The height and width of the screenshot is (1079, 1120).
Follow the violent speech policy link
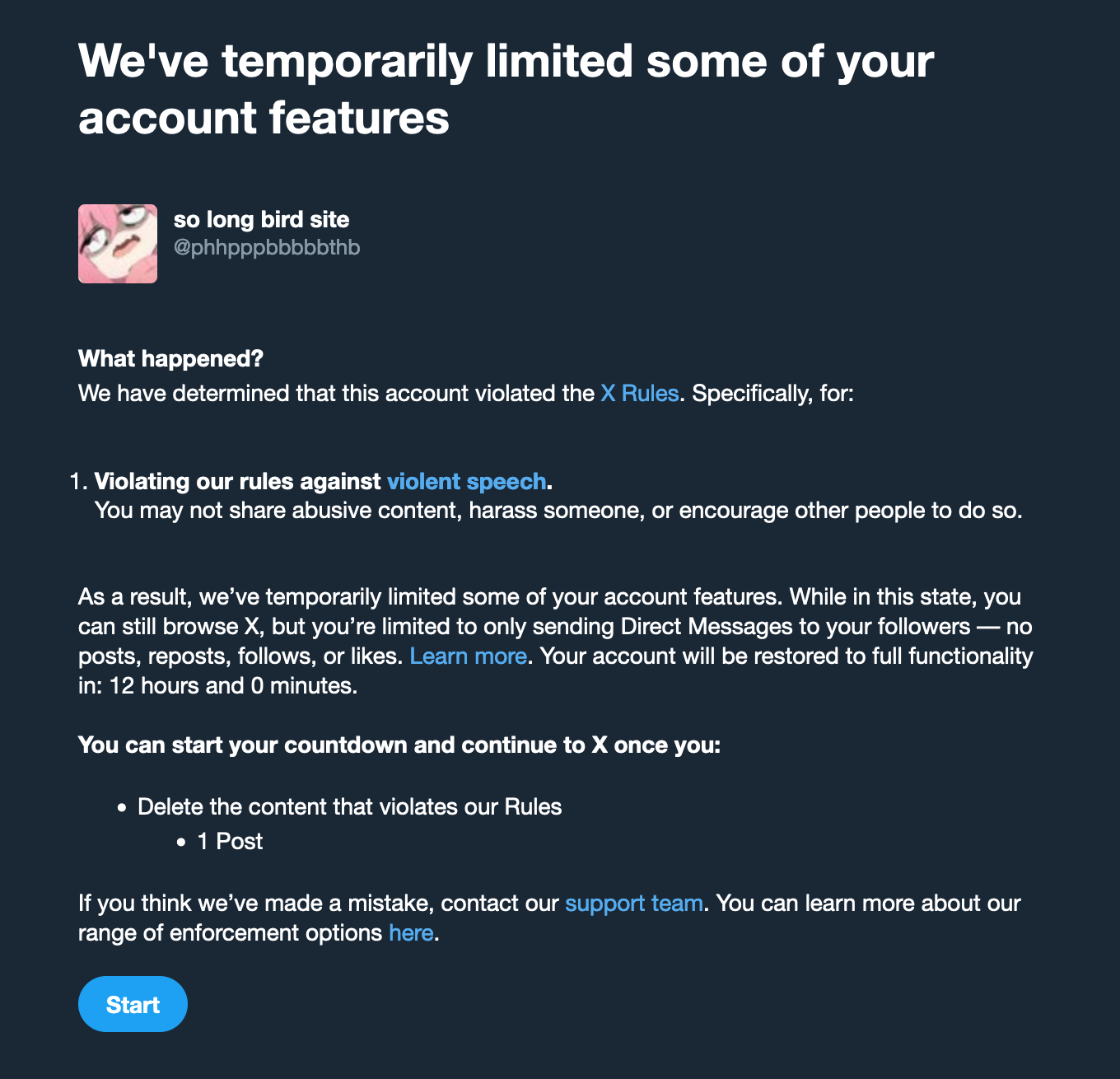coord(466,481)
